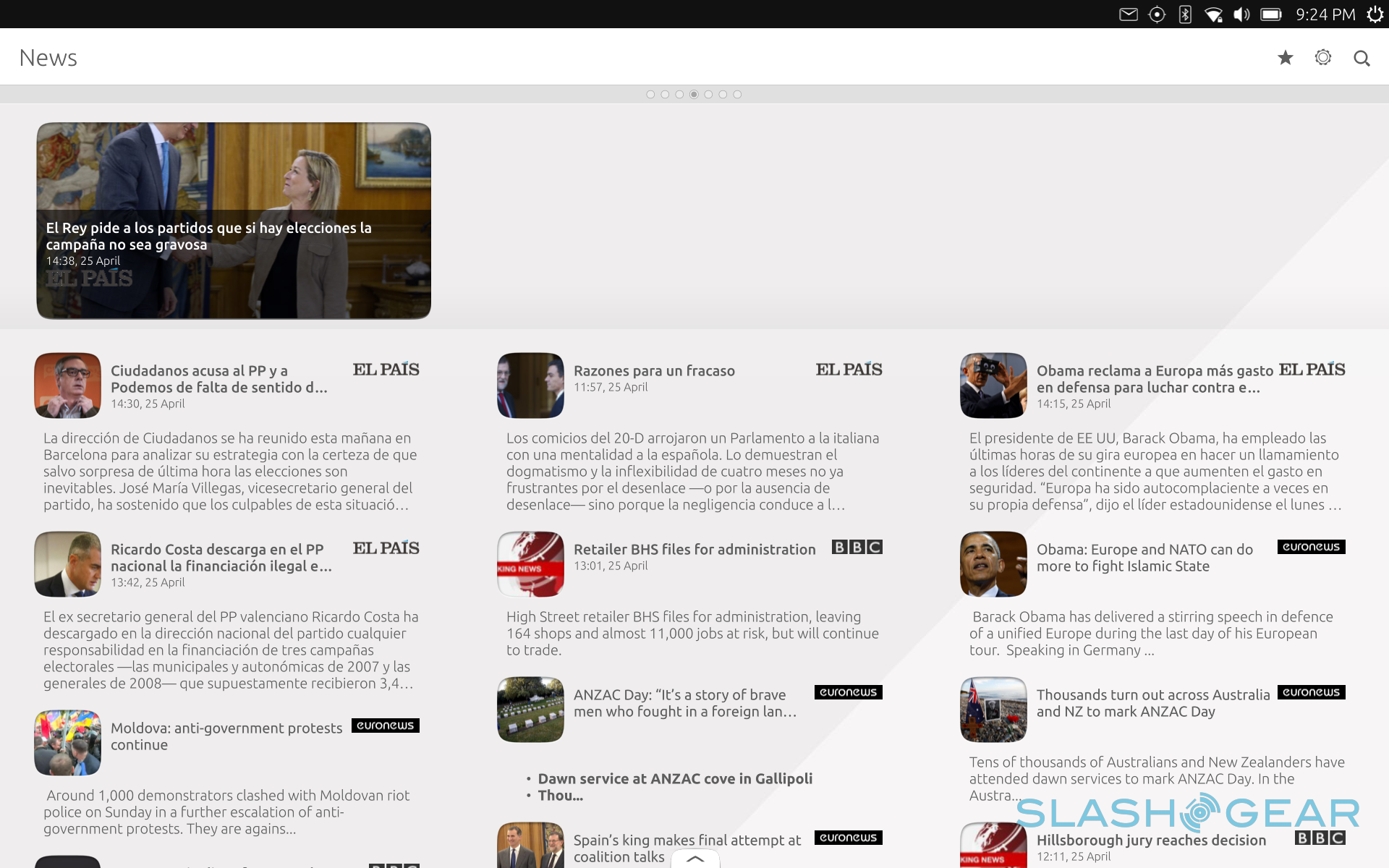Open the system power menu icon
This screenshot has height=868, width=1389.
pyautogui.click(x=1375, y=14)
